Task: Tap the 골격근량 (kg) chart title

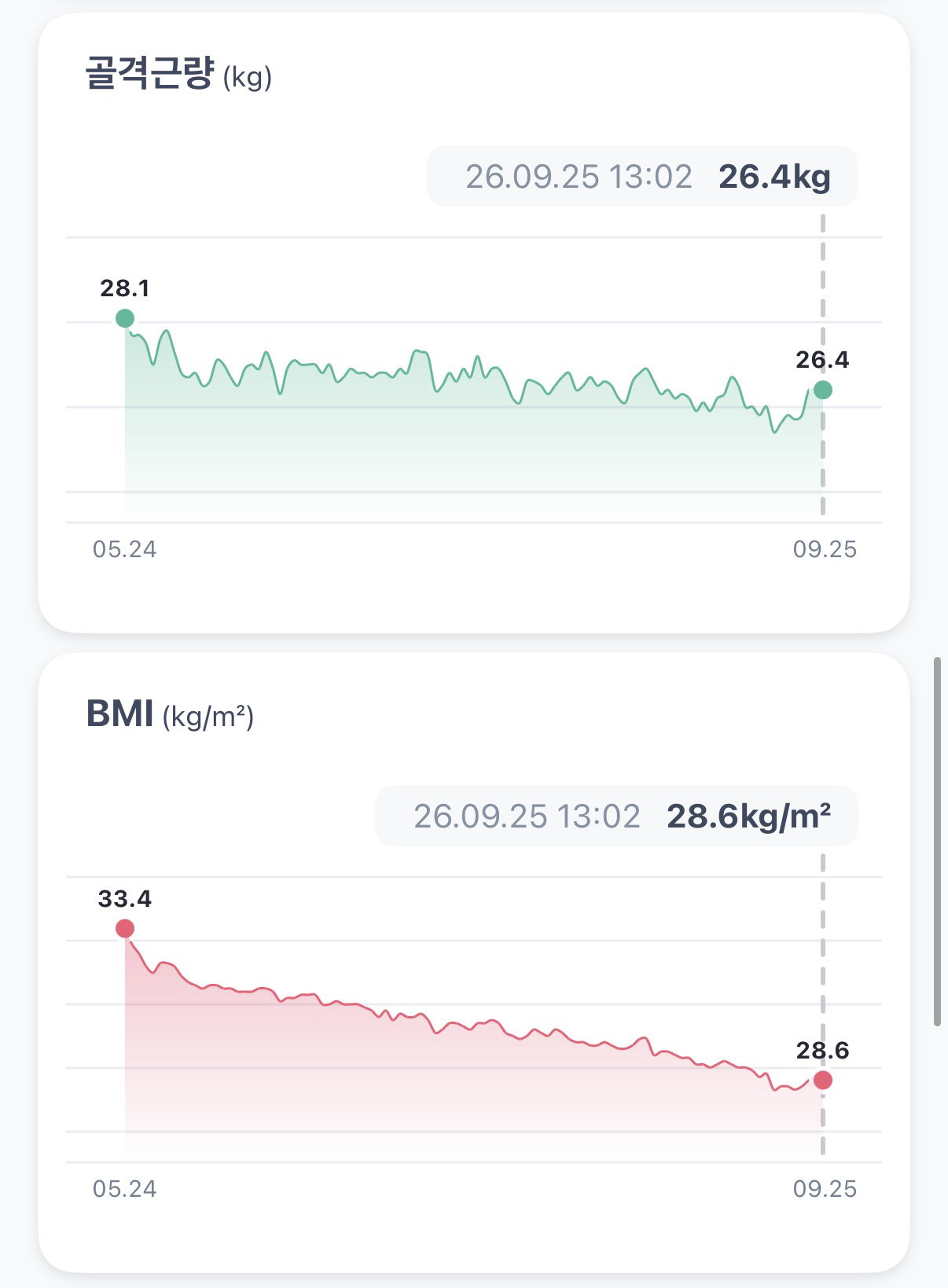Action: pyautogui.click(x=178, y=75)
